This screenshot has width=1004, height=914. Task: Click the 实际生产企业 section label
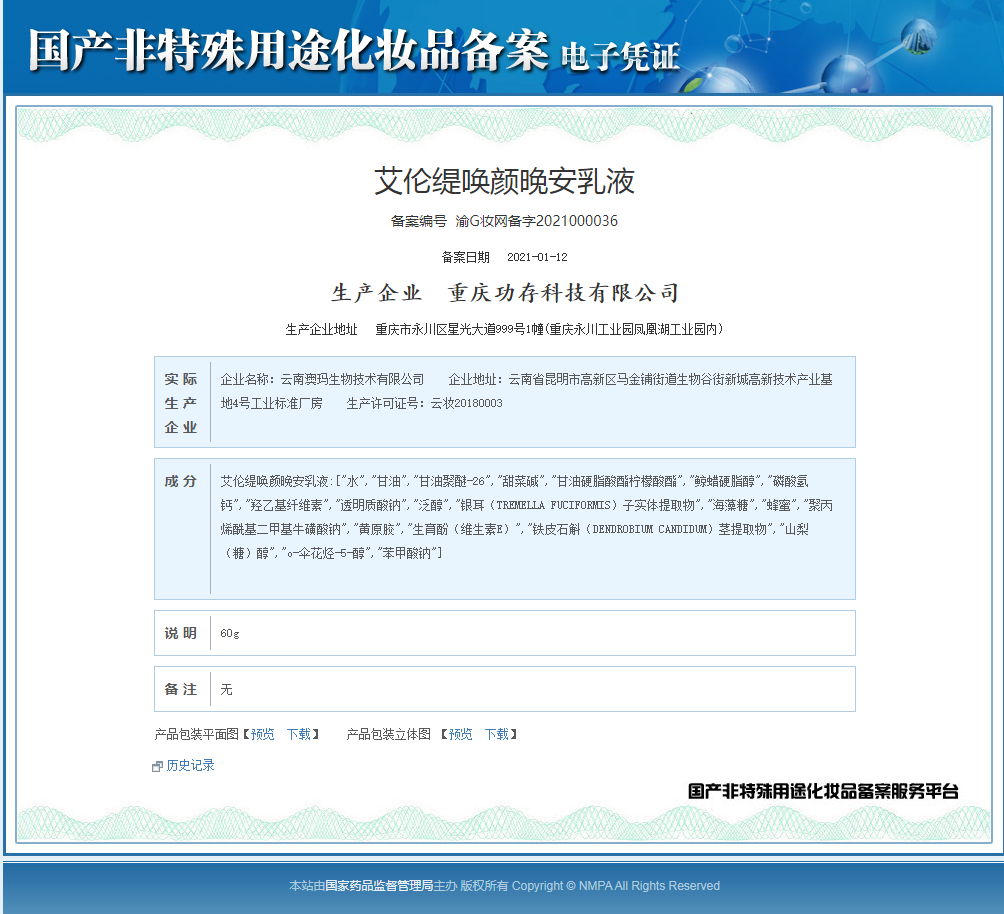coord(181,403)
